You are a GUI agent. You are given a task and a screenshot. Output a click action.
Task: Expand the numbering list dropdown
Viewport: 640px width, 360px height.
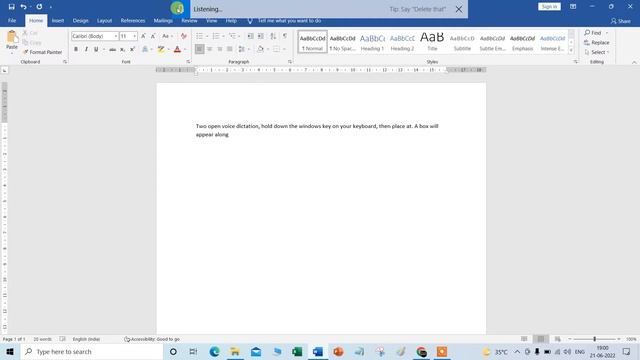point(223,36)
